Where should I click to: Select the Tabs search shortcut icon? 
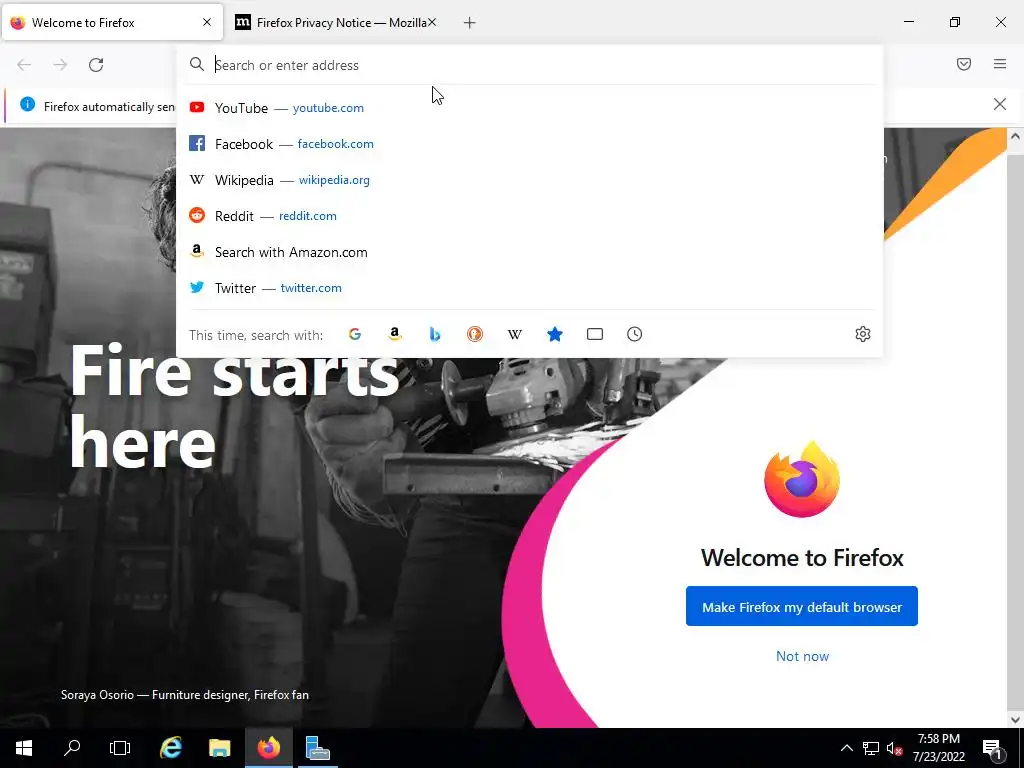pos(594,334)
